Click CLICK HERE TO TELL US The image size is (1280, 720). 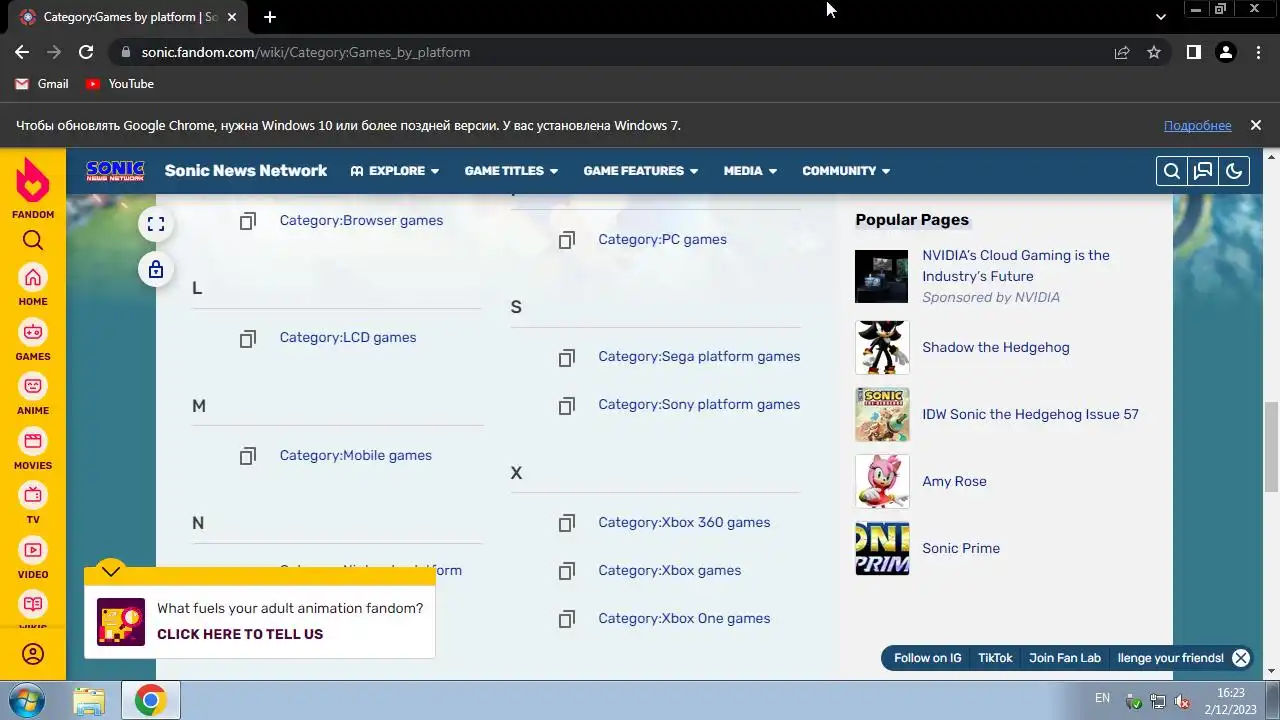pyautogui.click(x=240, y=634)
